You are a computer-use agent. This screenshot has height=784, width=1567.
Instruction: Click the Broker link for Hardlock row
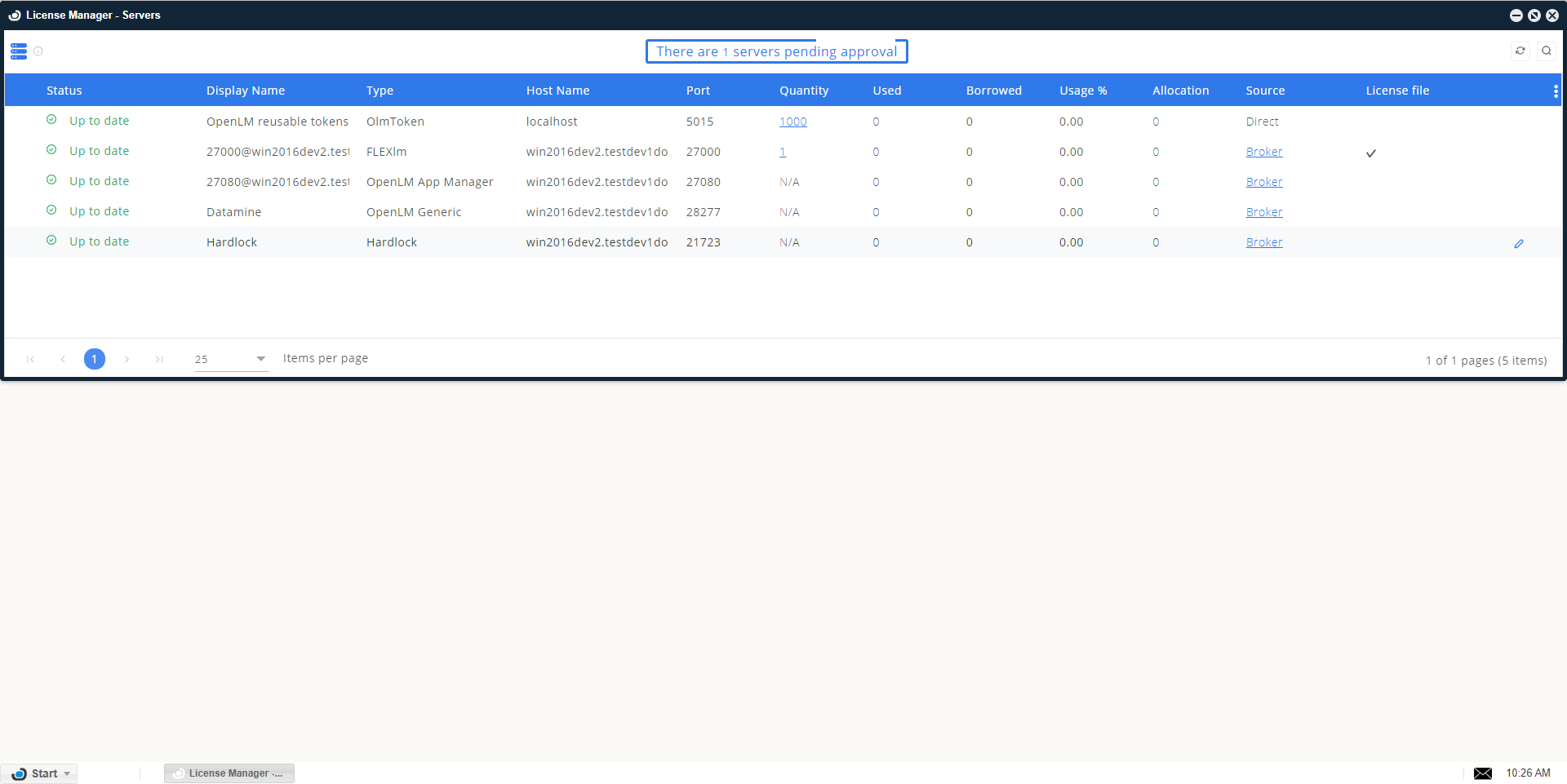coord(1264,242)
